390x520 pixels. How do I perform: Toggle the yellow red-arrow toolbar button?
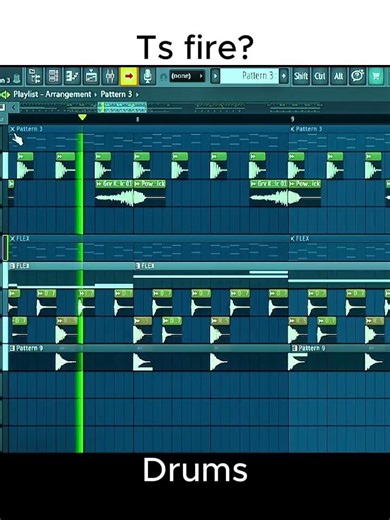[x=129, y=76]
